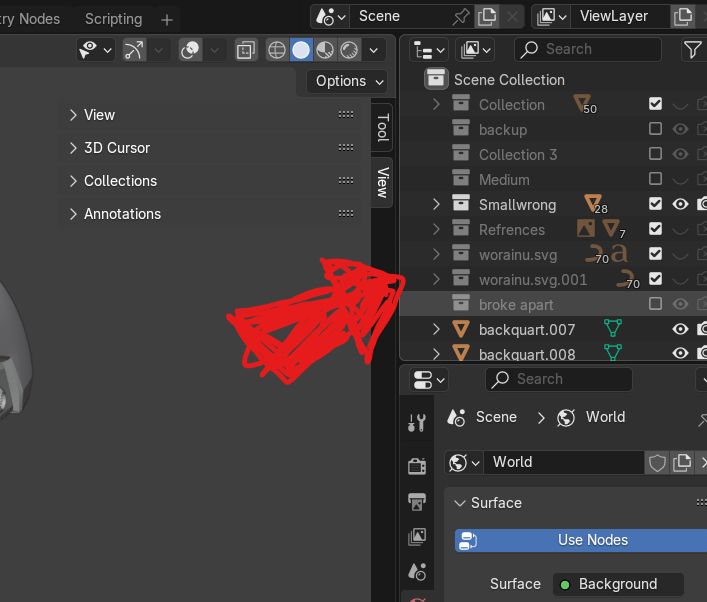Open the Tool sidebar tab
This screenshot has height=602, width=707.
[382, 128]
